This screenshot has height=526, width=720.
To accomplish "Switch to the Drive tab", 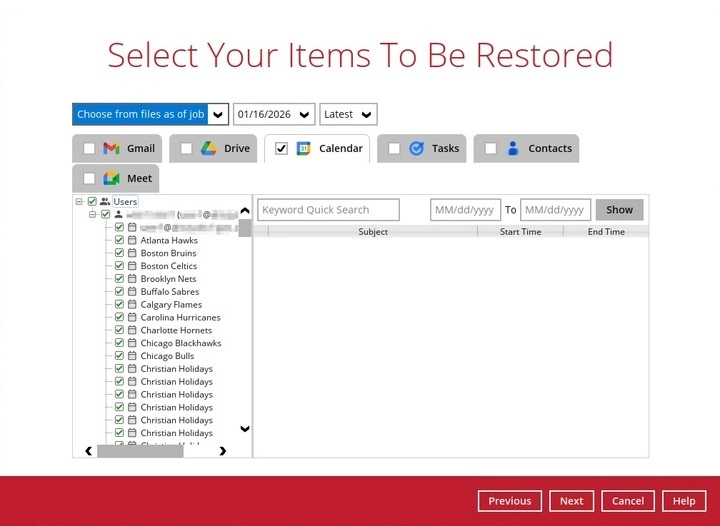I will click(237, 149).
